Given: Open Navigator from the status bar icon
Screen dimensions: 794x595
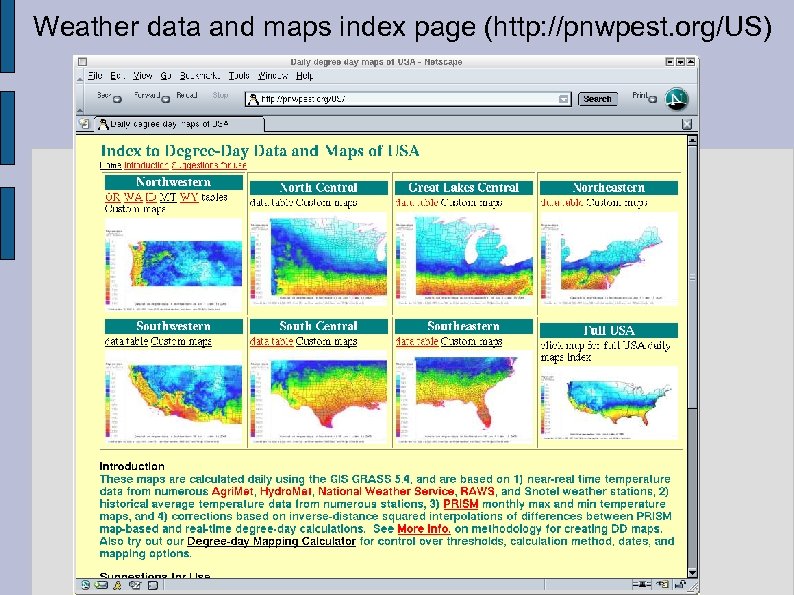Looking at the screenshot, I should click(x=86, y=585).
